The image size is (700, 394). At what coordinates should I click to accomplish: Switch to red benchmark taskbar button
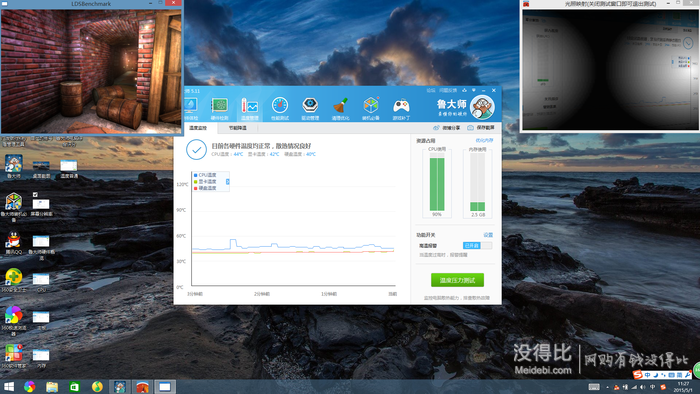[x=142, y=386]
